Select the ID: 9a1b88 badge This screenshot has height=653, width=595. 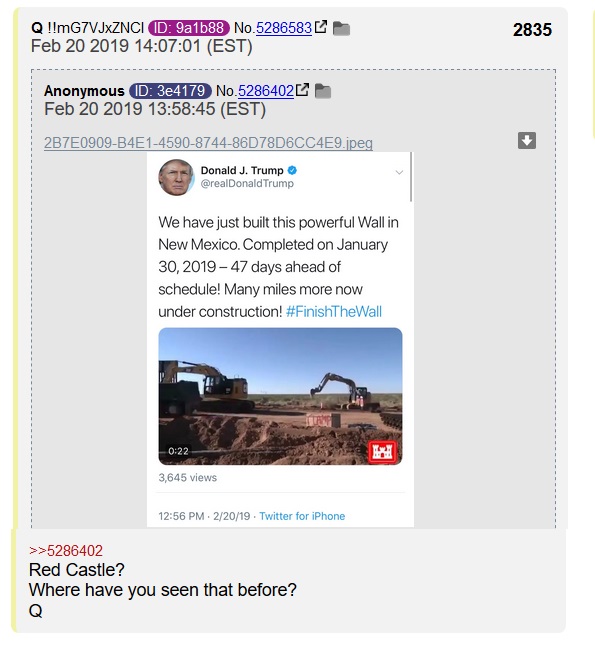click(189, 28)
